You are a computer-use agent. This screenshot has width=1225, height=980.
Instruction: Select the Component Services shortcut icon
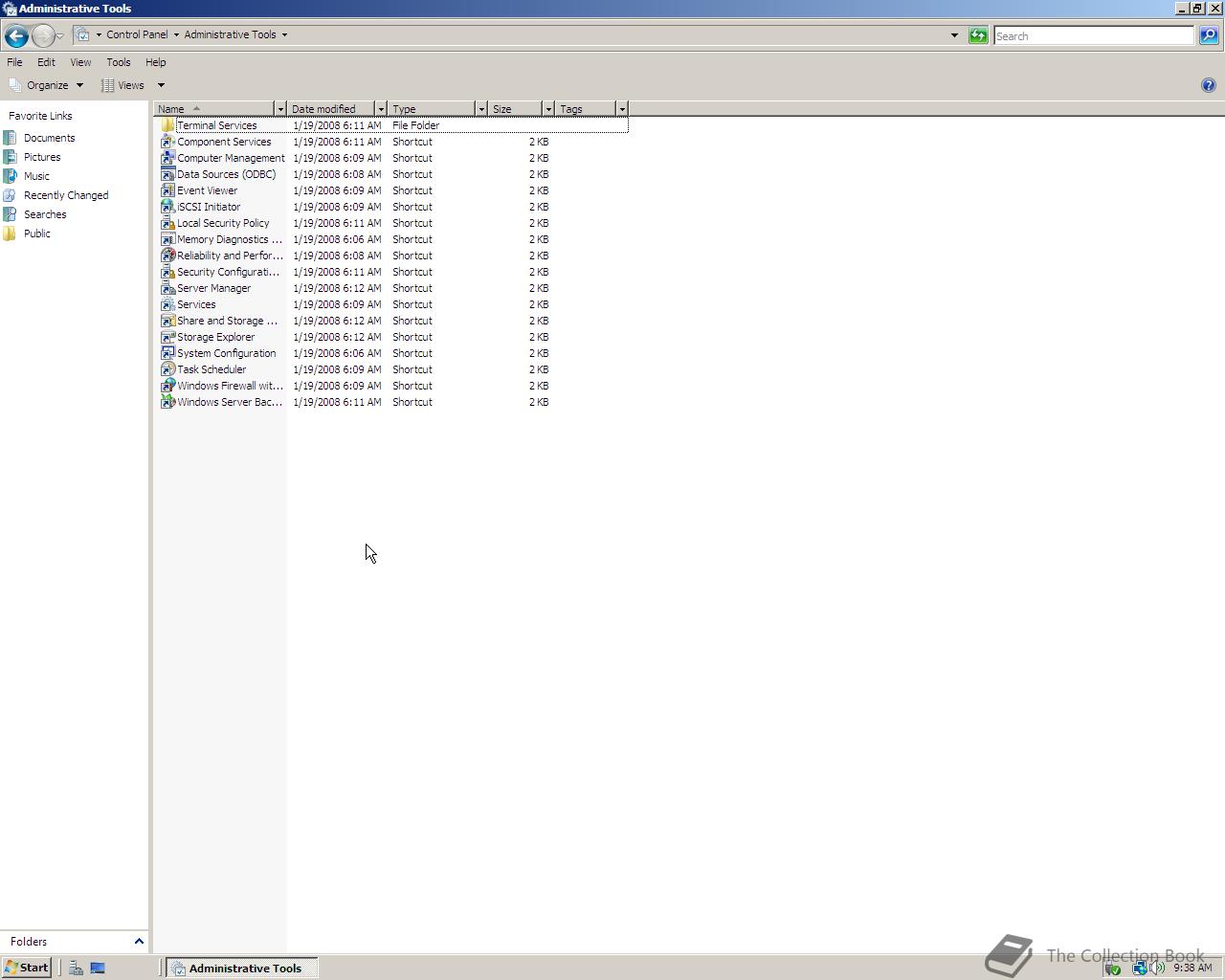click(x=167, y=142)
